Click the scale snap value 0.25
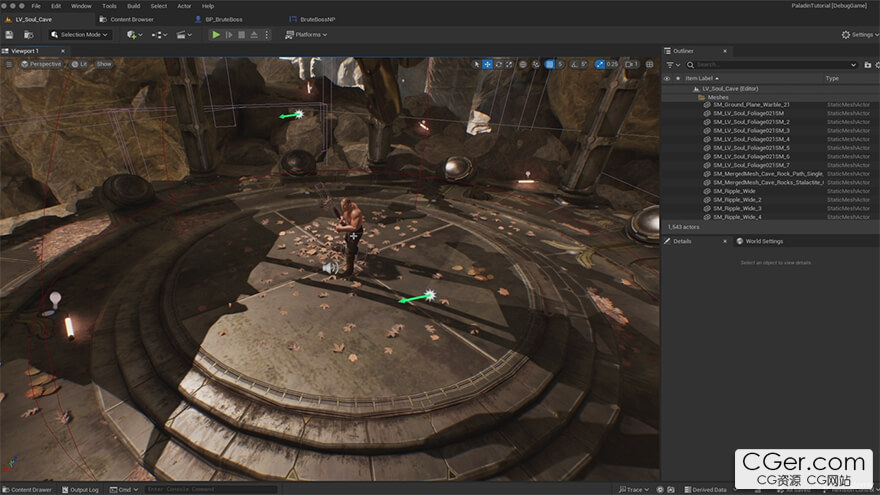 click(612, 65)
